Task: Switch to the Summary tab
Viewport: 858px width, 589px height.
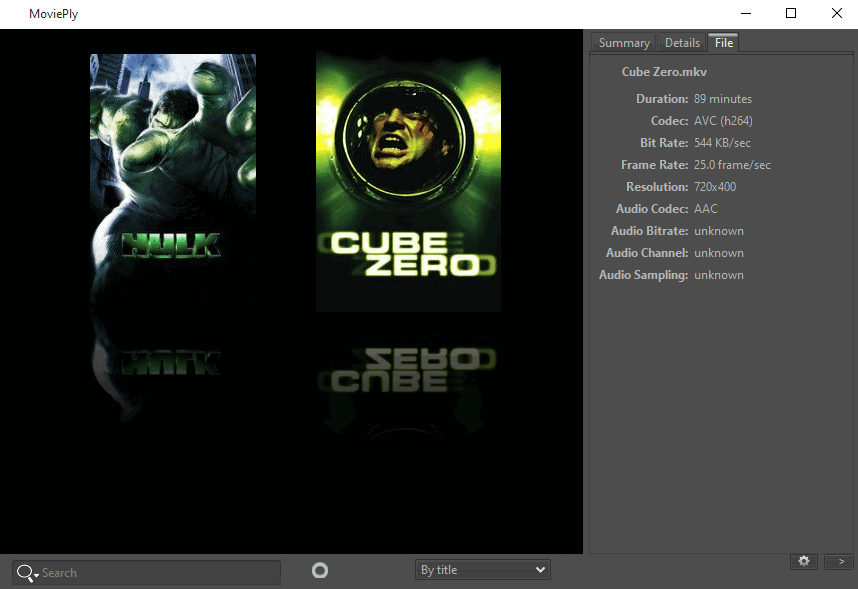Action: tap(624, 43)
